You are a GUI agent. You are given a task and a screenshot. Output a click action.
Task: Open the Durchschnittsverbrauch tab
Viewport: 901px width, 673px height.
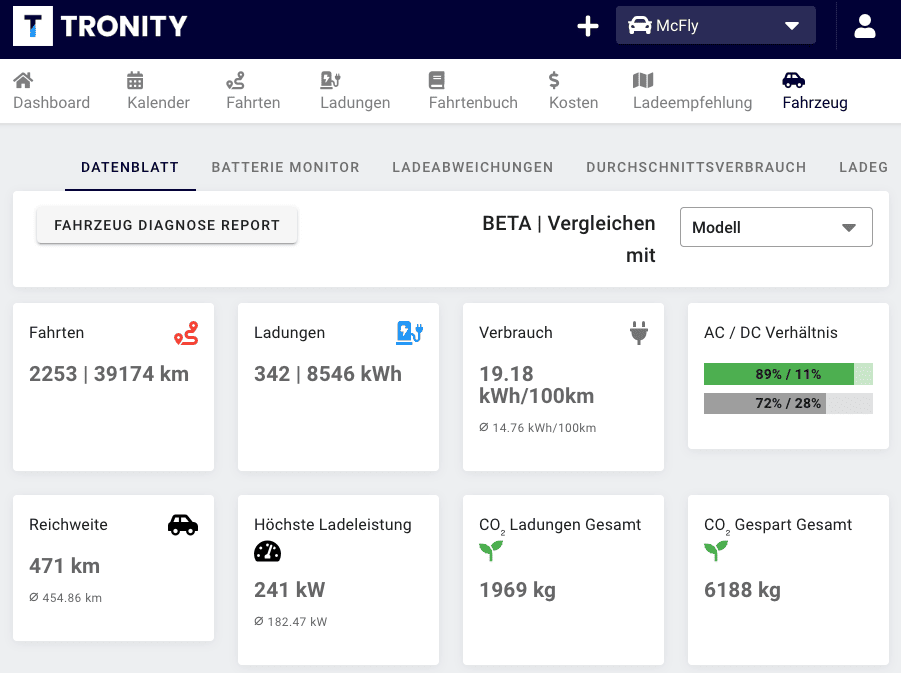[x=696, y=167]
